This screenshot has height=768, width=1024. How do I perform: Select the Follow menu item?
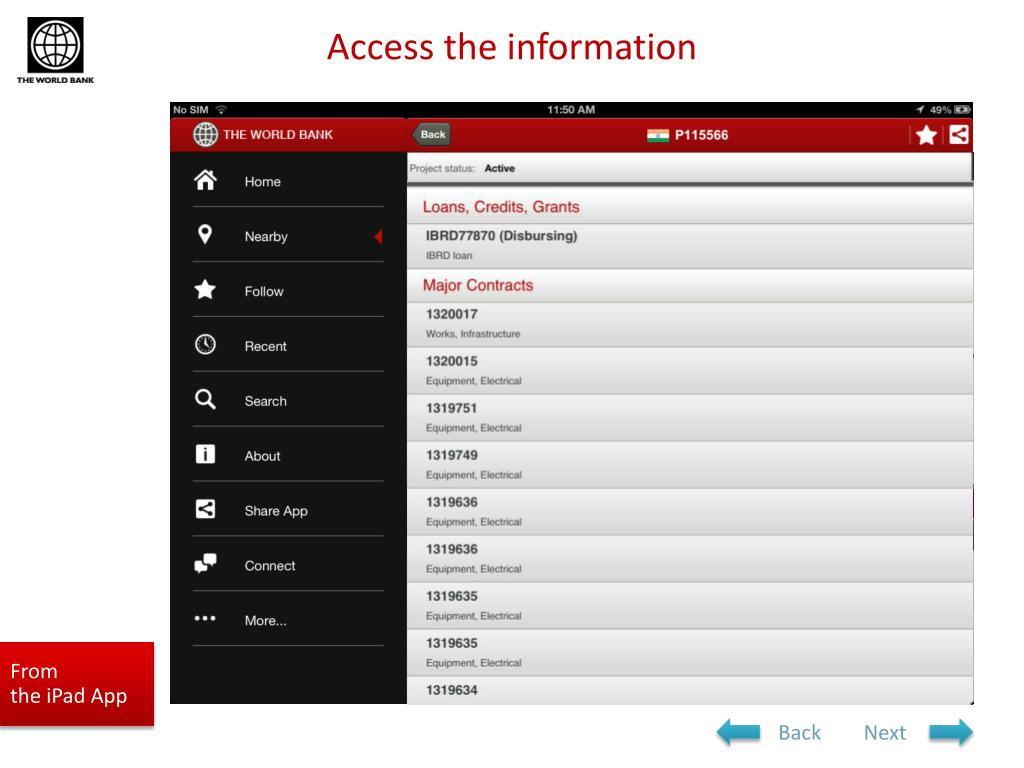[x=288, y=291]
